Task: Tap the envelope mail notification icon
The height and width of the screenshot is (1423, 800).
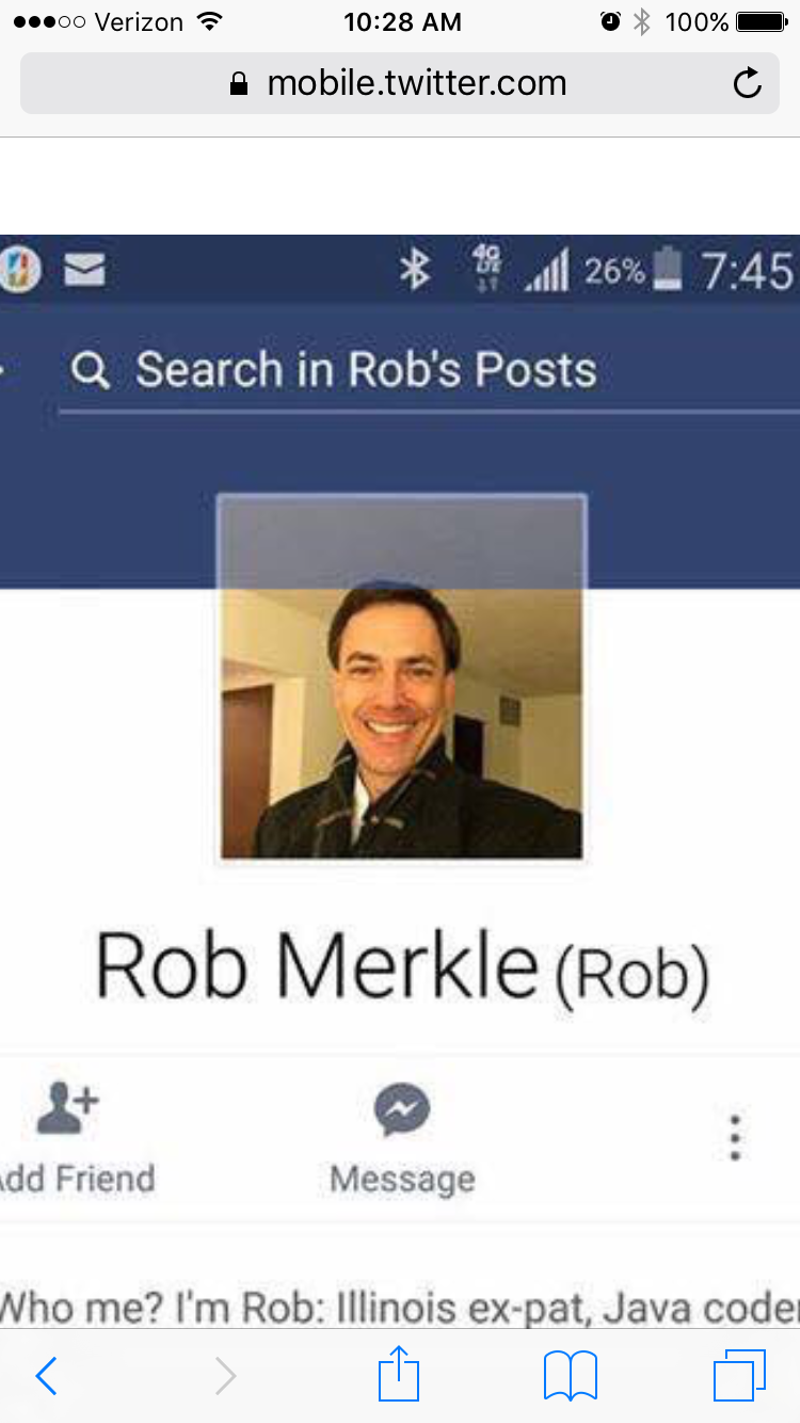Action: click(85, 271)
